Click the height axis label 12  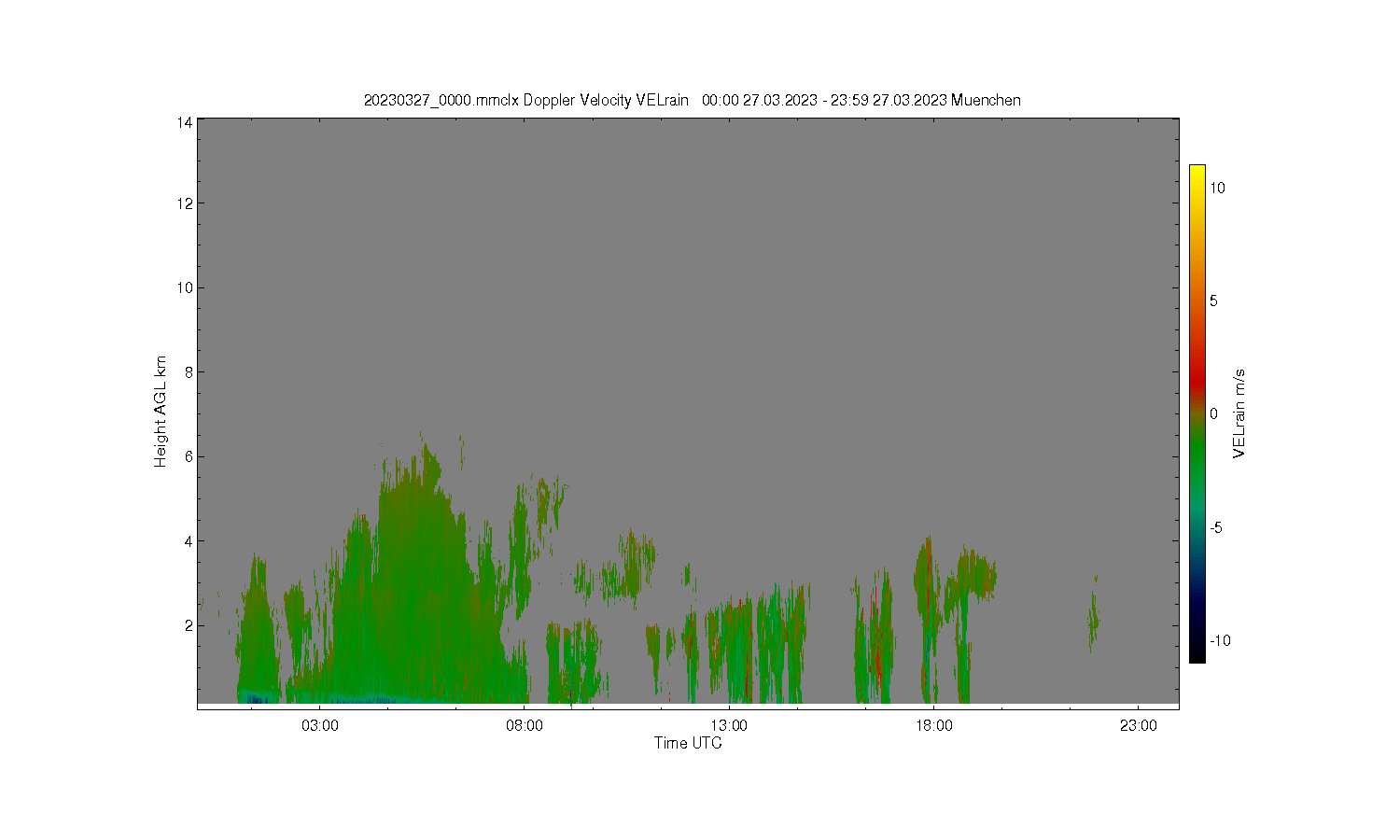coord(184,203)
